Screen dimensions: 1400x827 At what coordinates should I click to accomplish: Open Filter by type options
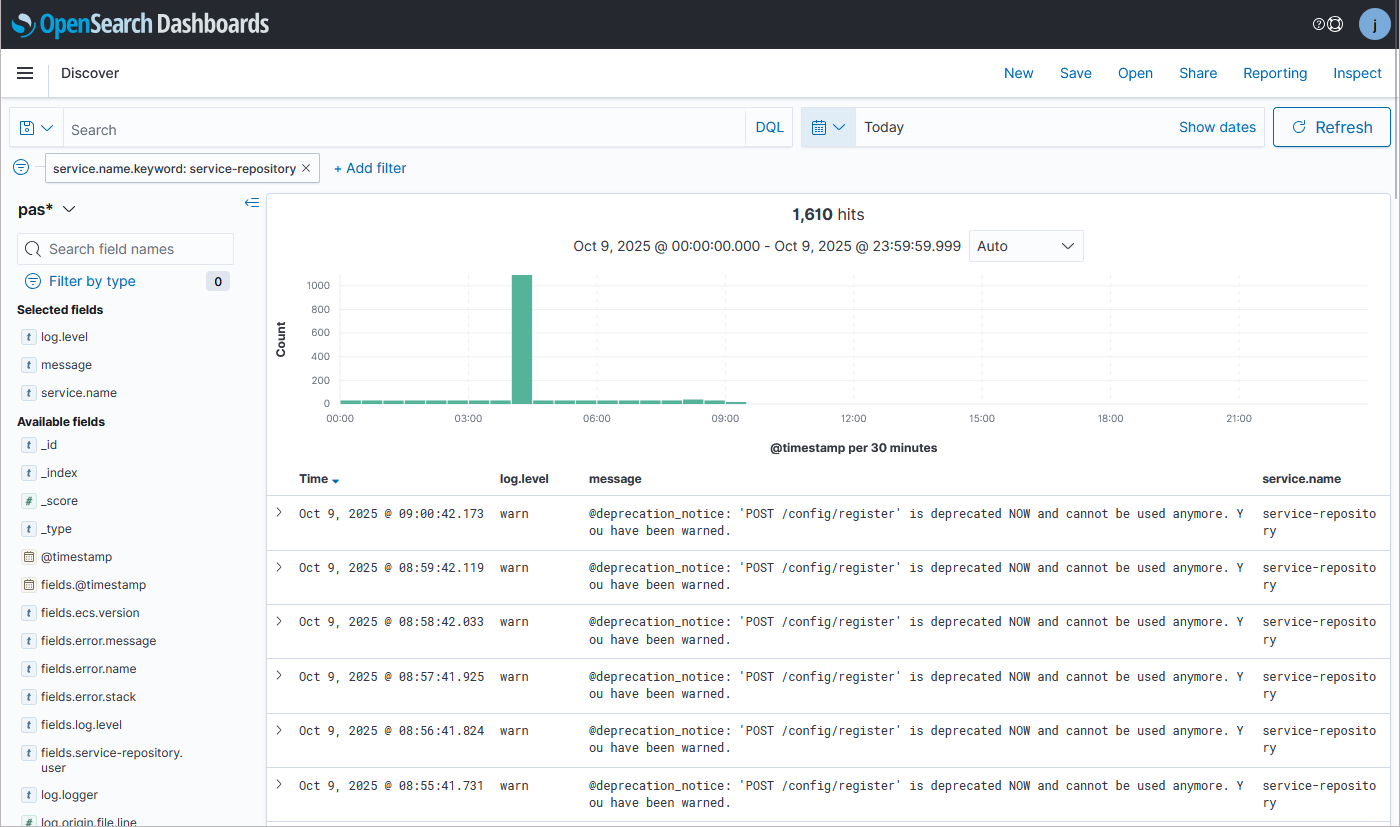point(92,281)
